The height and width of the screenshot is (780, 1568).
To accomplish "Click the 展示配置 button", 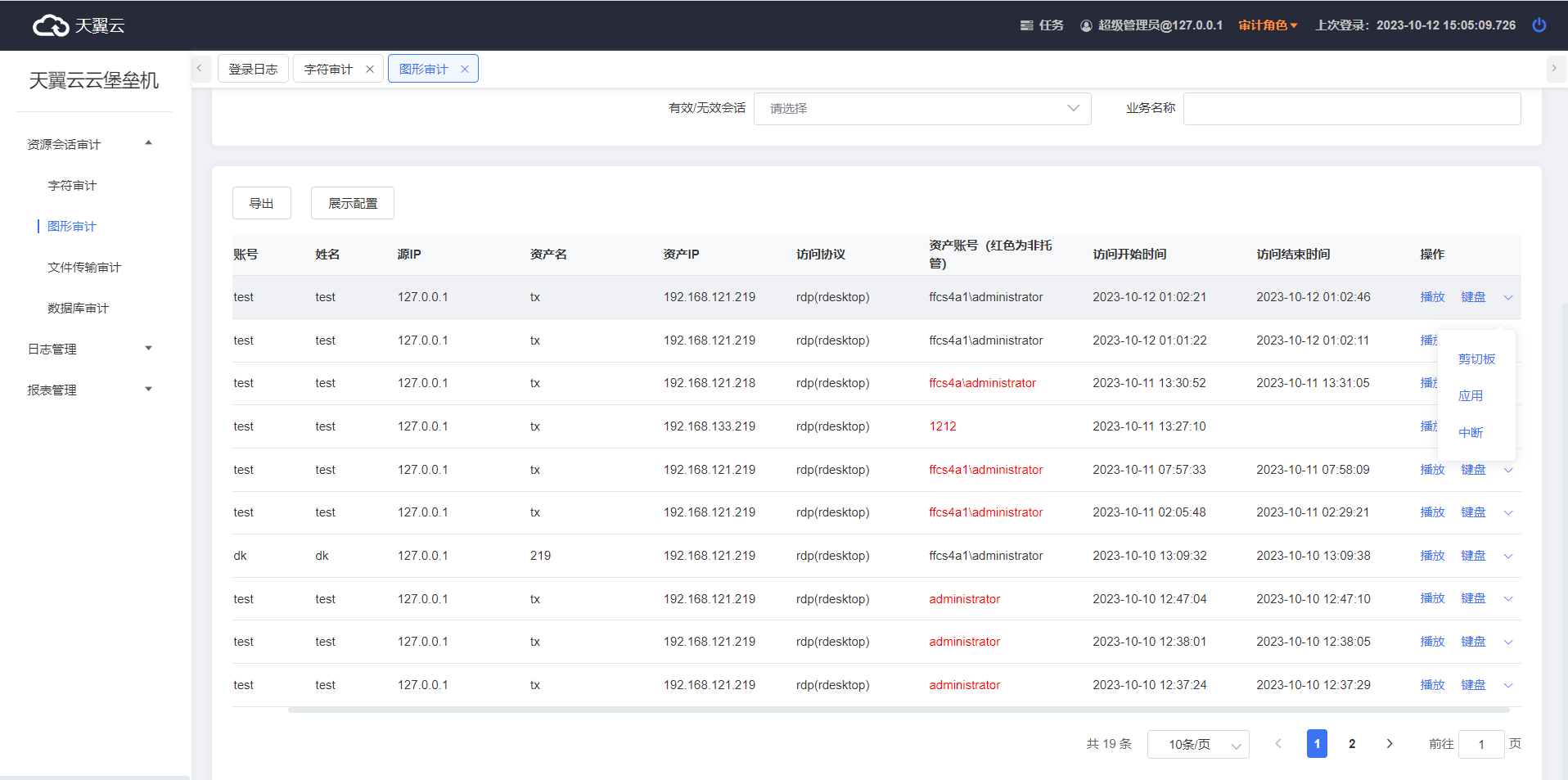I will pos(352,203).
